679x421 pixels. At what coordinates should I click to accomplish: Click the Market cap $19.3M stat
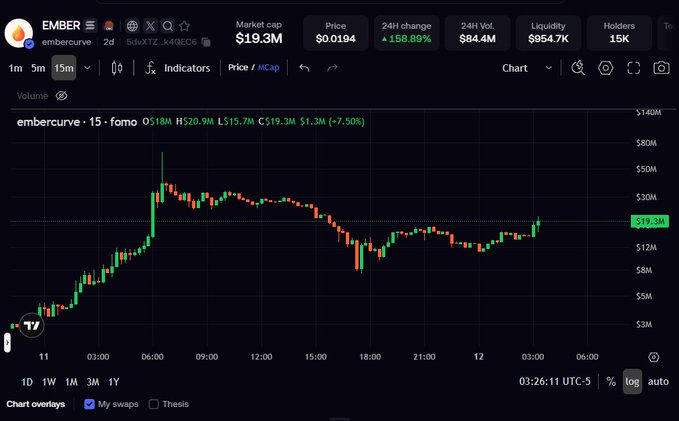(x=259, y=32)
